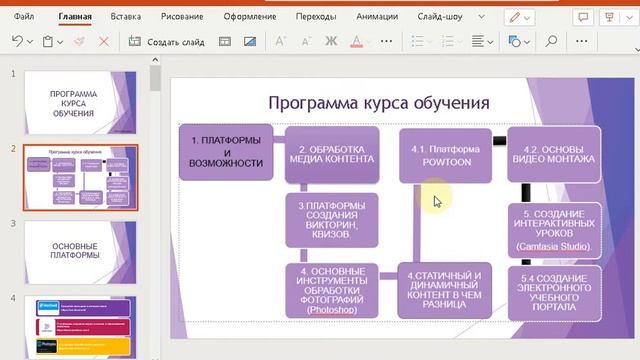Screen dimensions: 640x360
Task: Select the 4.2. ОСНОВЫ ВИДЕО МОНТАЖА box
Action: (554, 154)
